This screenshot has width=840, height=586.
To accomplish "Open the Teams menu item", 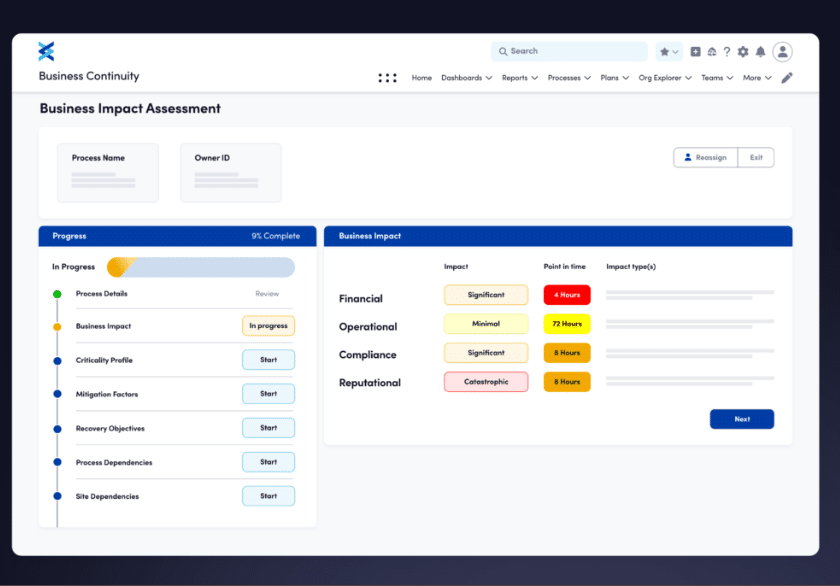I will [716, 77].
